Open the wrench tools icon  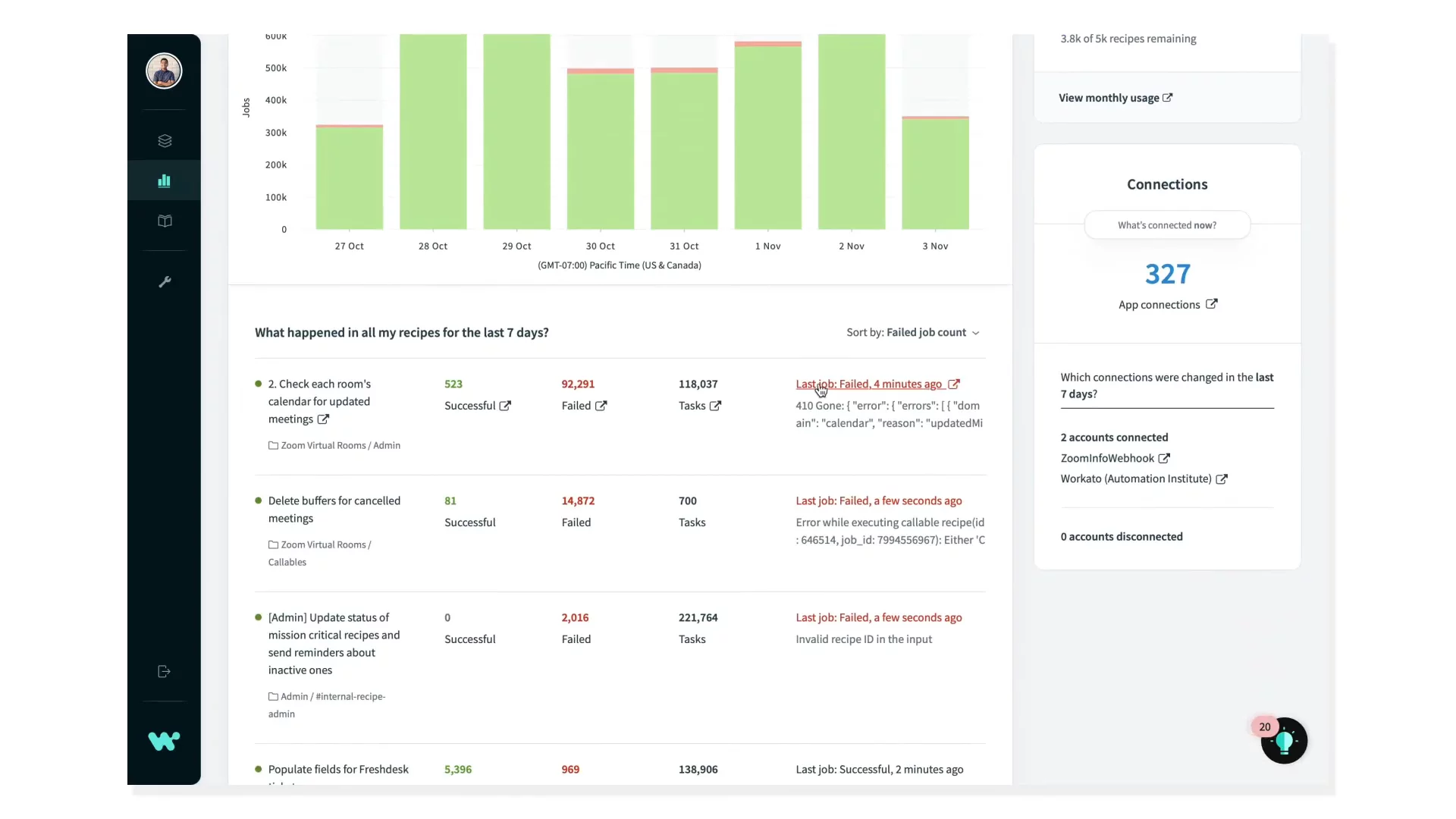[165, 282]
